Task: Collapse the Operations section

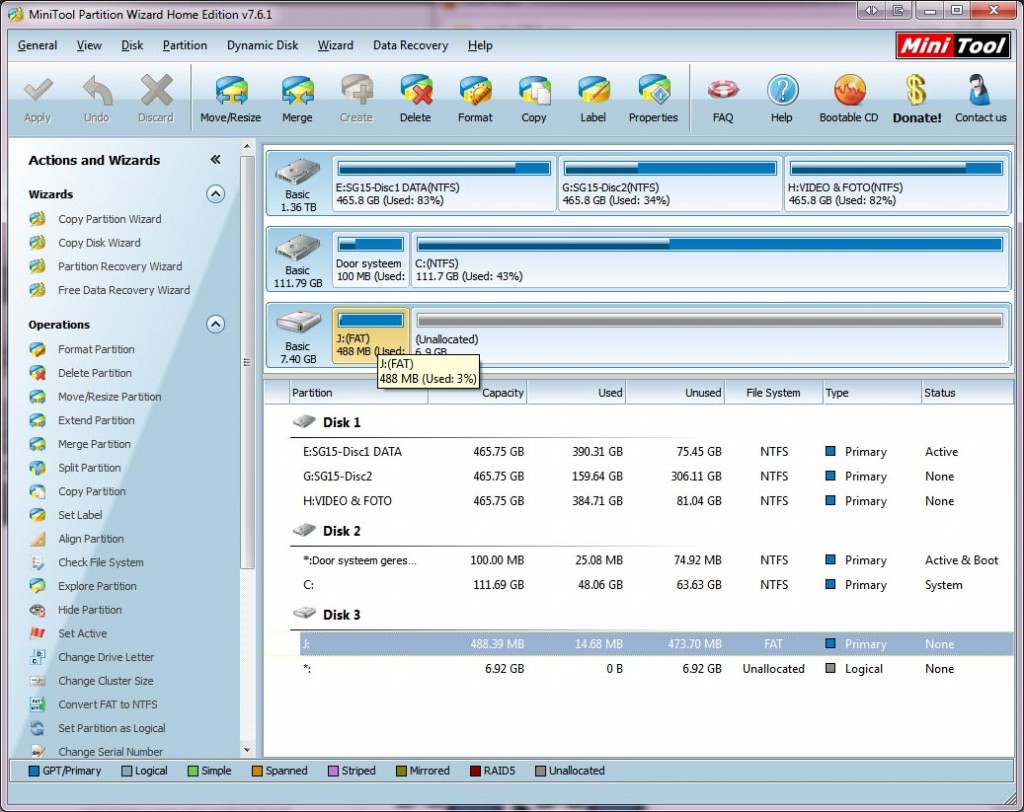Action: tap(216, 324)
